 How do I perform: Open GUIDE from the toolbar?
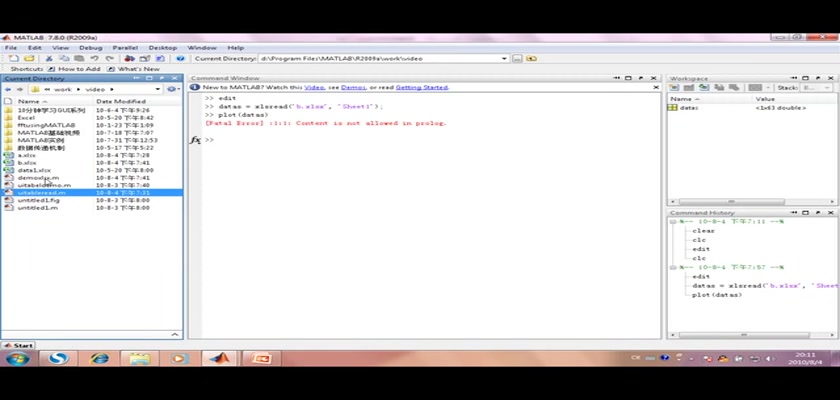[x=145, y=58]
